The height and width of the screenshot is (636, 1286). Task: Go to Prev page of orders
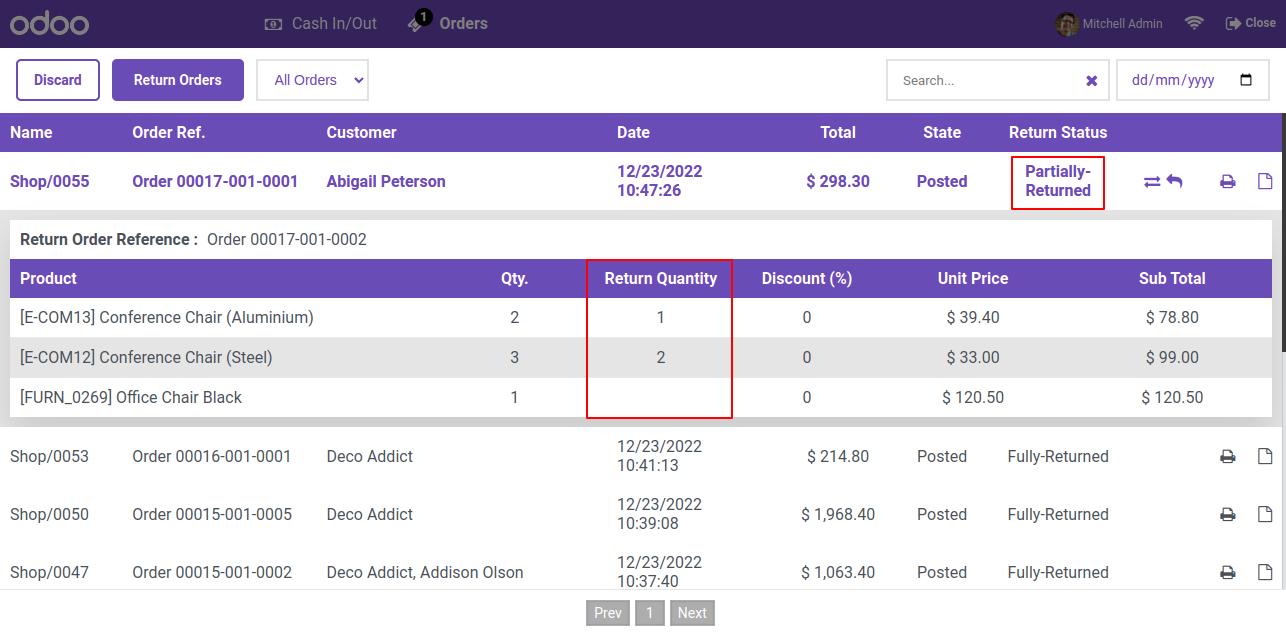click(608, 613)
